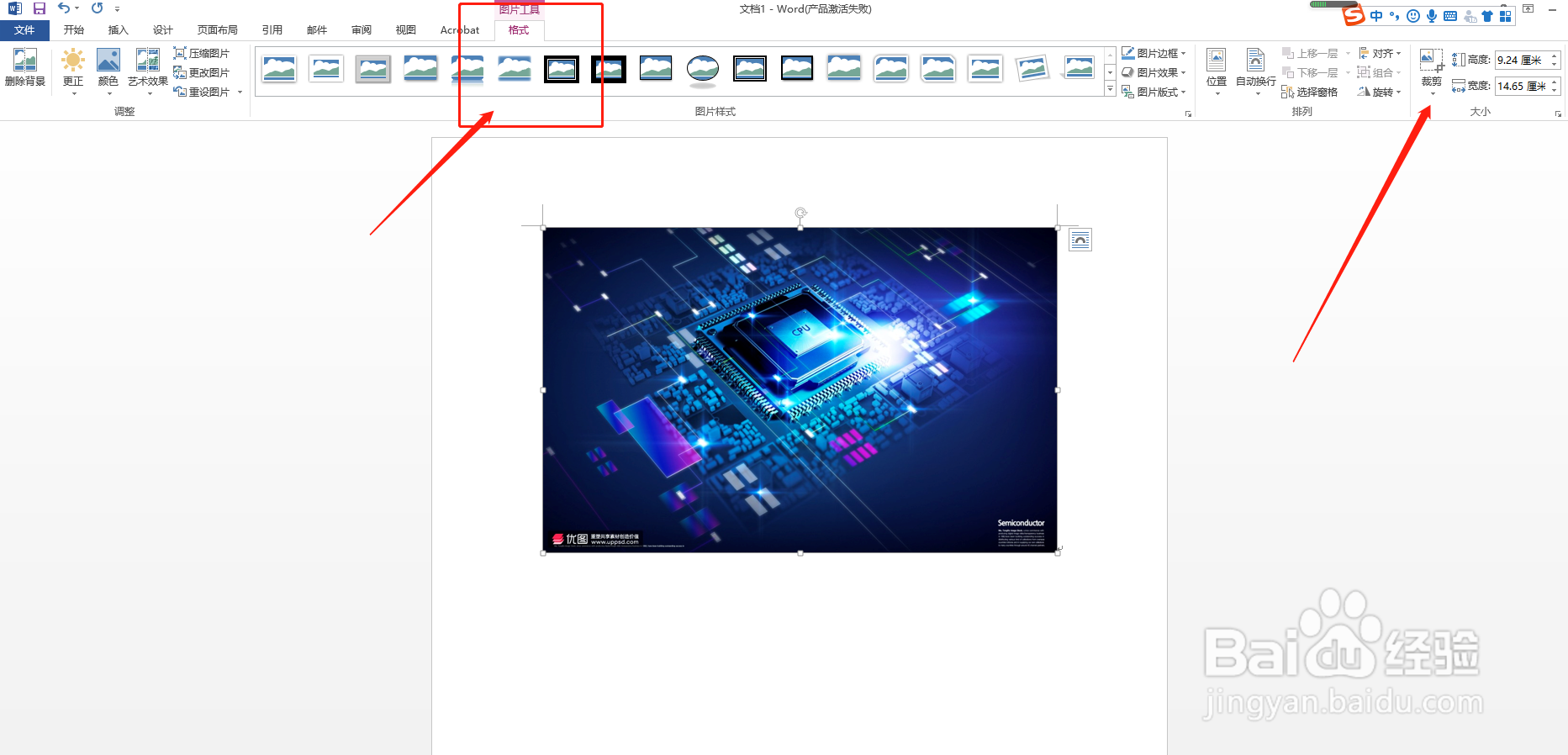Open the Size (大小) dialog launcher
Viewport: 1568px width, 755px height.
[1558, 114]
